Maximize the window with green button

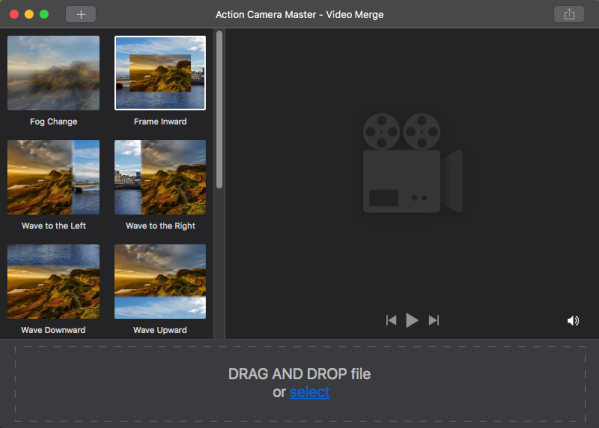click(x=44, y=15)
